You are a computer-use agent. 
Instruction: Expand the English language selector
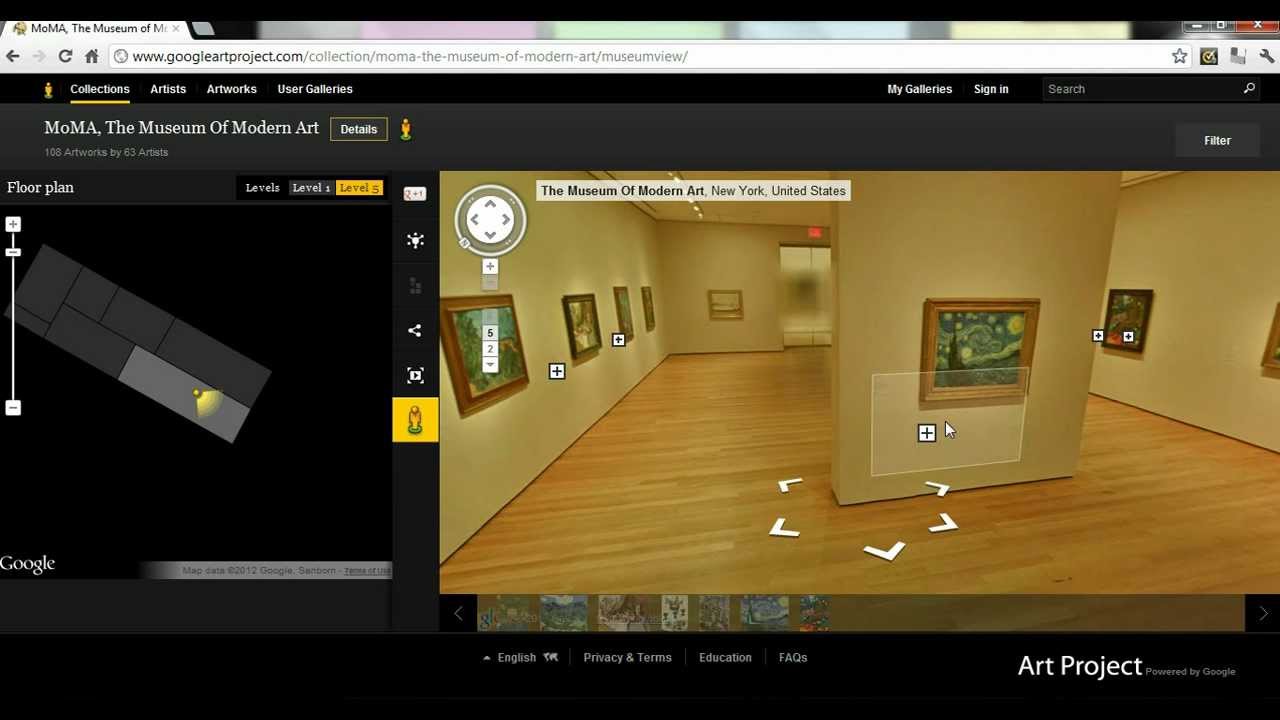point(520,657)
